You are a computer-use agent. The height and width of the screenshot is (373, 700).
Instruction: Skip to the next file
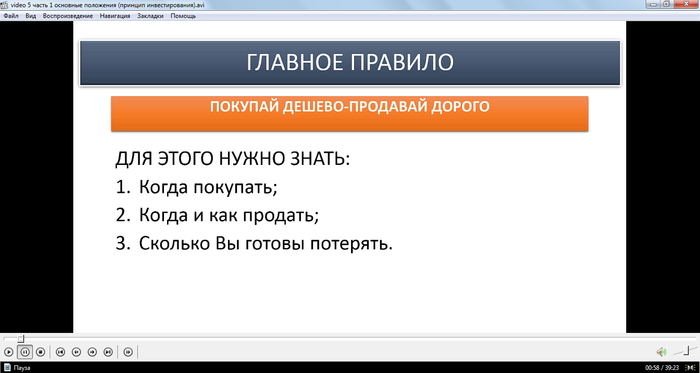(108, 352)
